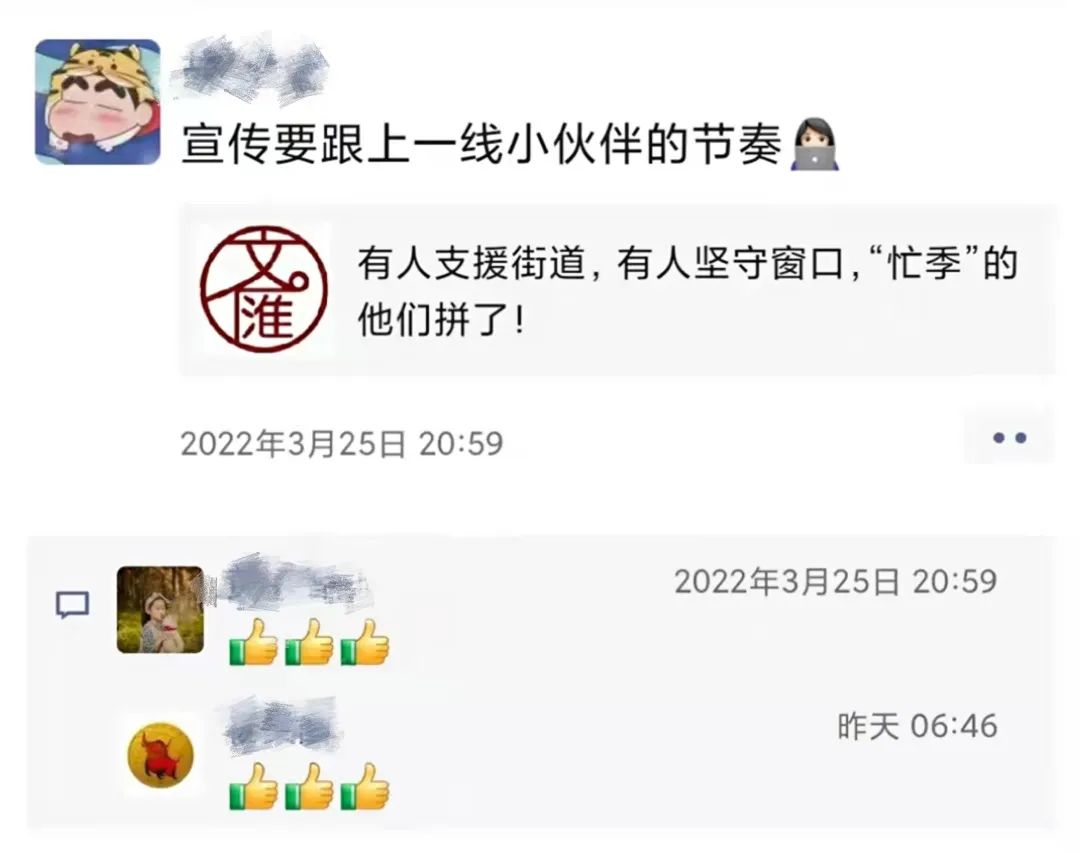Tap the second commenter's blurred name

pos(281,726)
